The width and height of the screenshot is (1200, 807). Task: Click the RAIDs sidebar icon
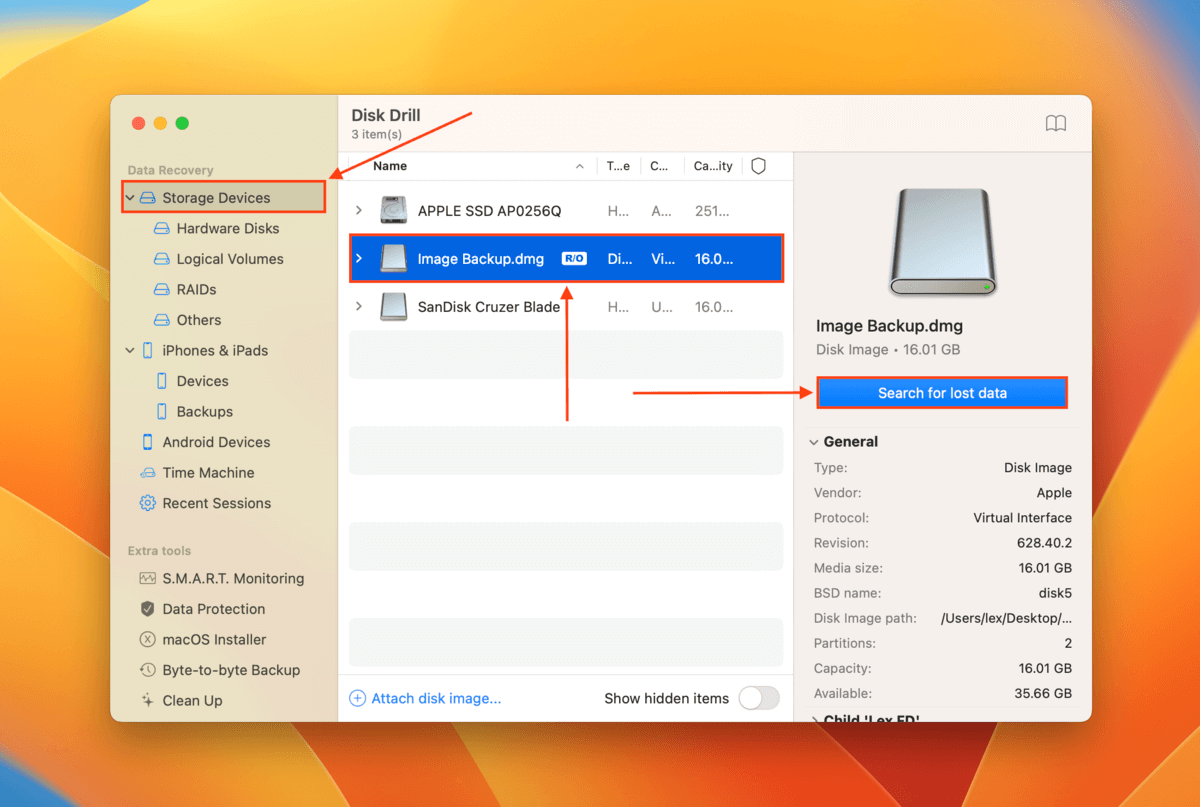point(162,289)
